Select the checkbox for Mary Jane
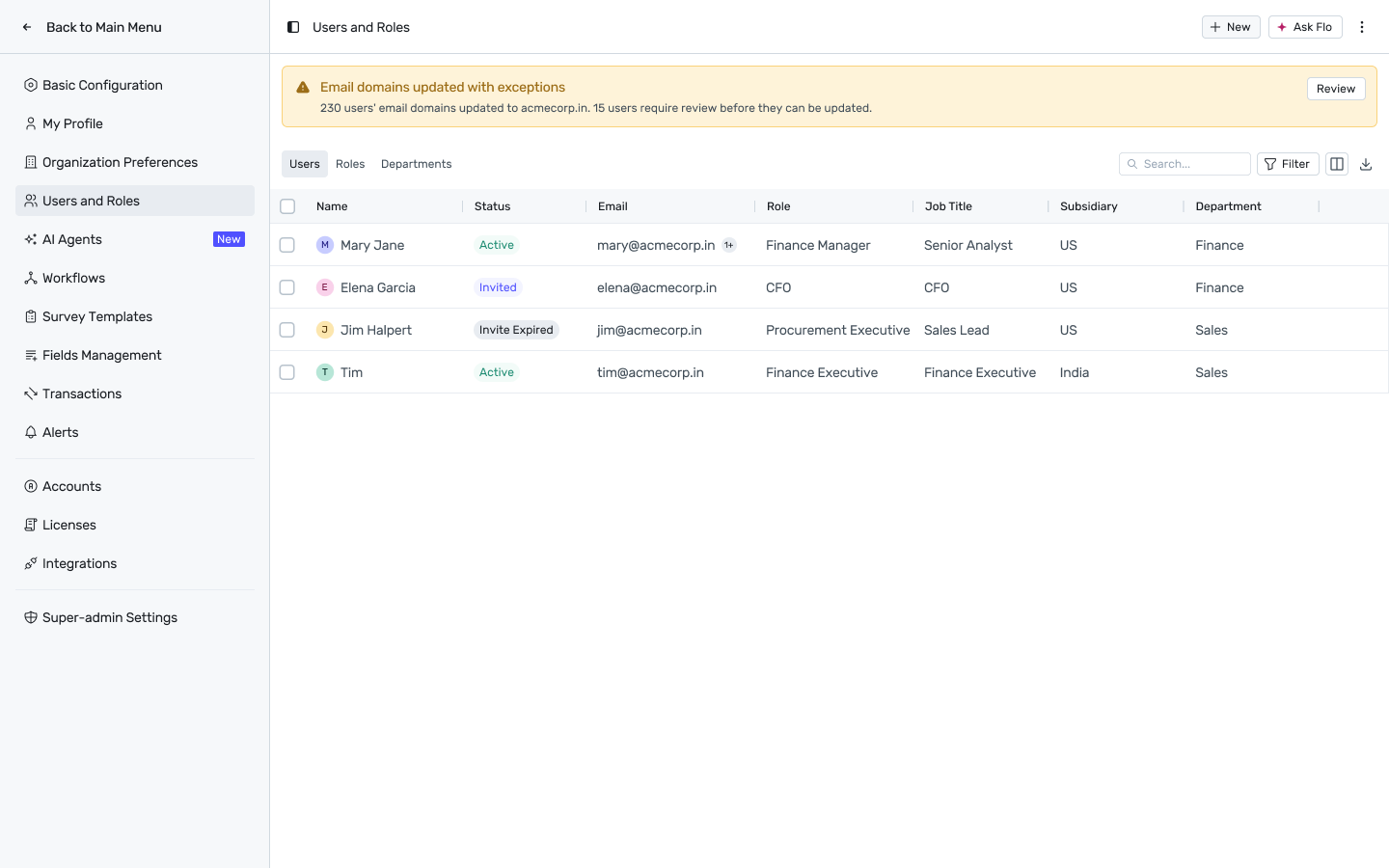Image resolution: width=1389 pixels, height=868 pixels. tap(287, 245)
